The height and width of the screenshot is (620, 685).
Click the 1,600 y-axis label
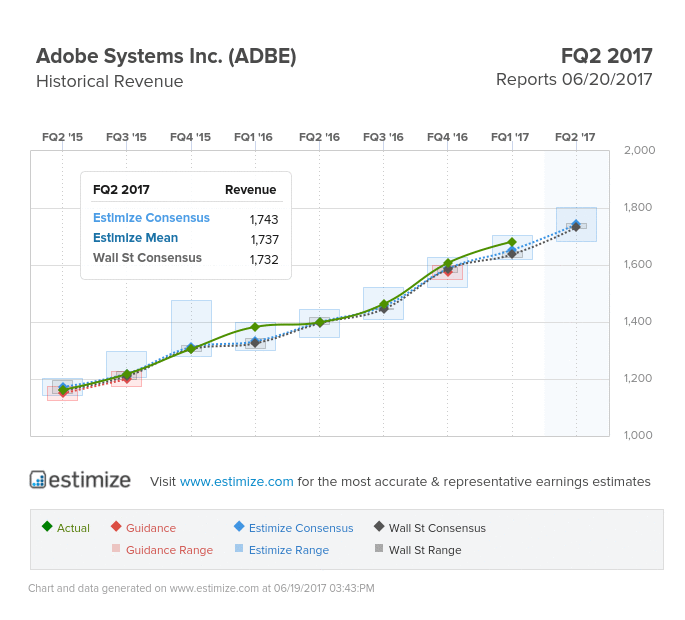638,264
